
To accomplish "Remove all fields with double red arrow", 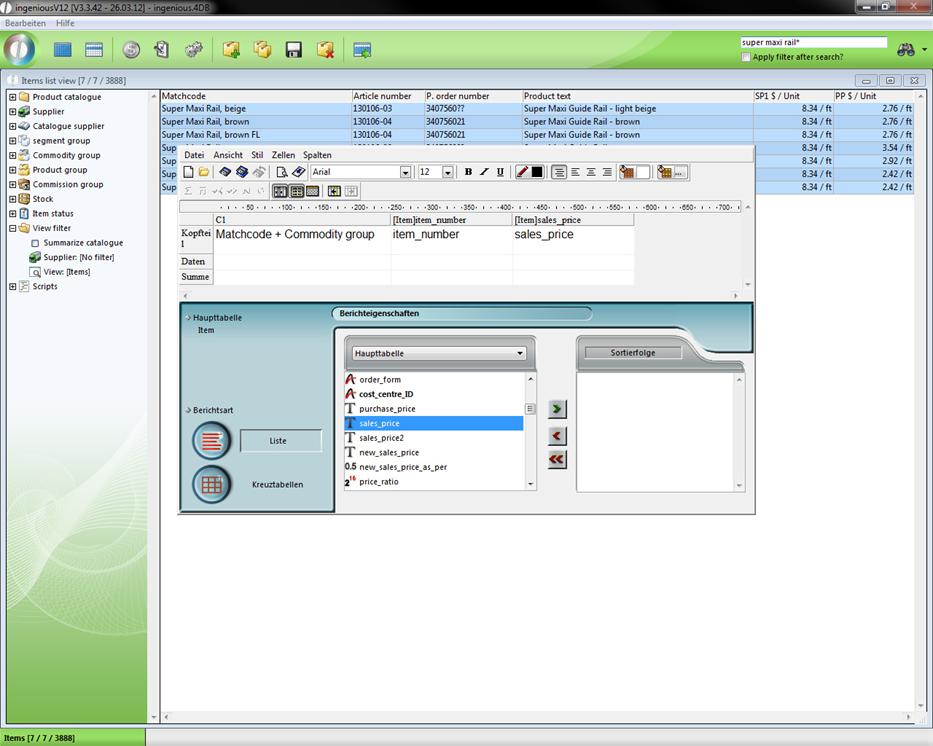I will 557,459.
